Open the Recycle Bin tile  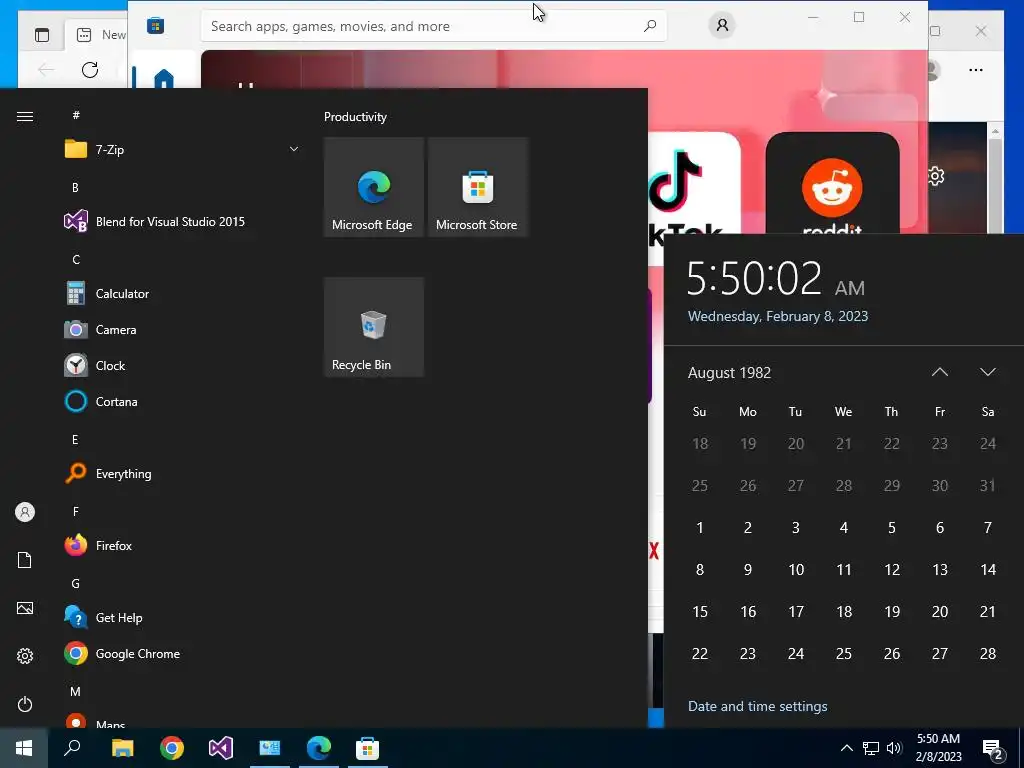click(374, 327)
